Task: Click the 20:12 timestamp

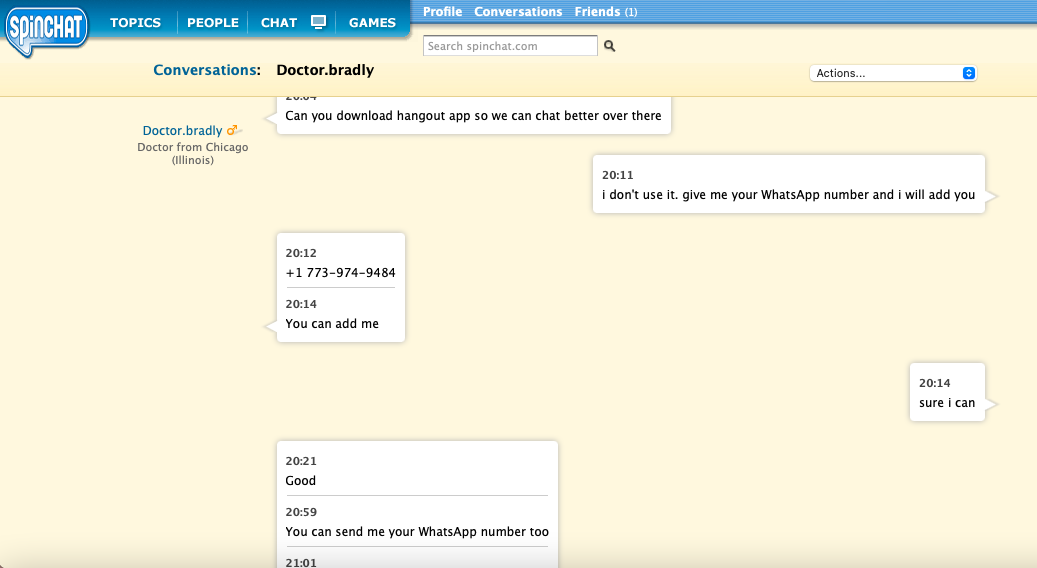Action: point(301,253)
